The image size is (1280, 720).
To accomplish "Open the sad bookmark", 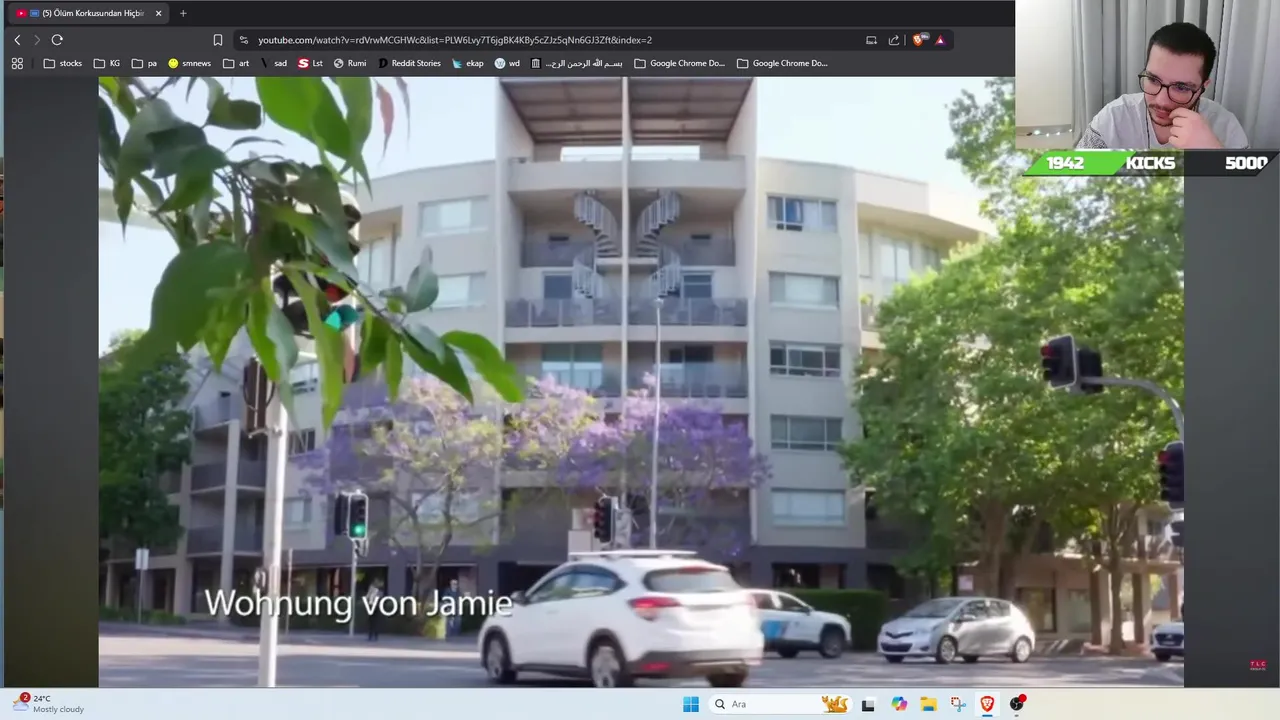I will (273, 63).
